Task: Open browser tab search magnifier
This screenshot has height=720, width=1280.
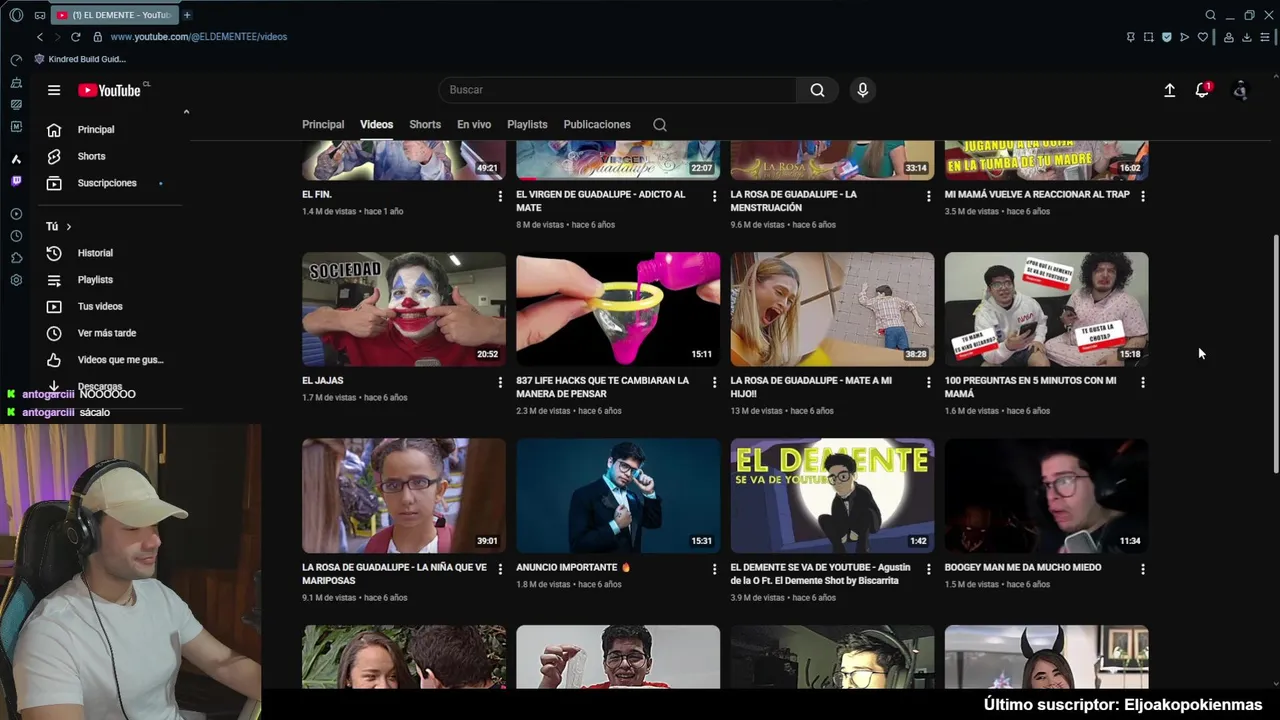Action: pos(1210,15)
